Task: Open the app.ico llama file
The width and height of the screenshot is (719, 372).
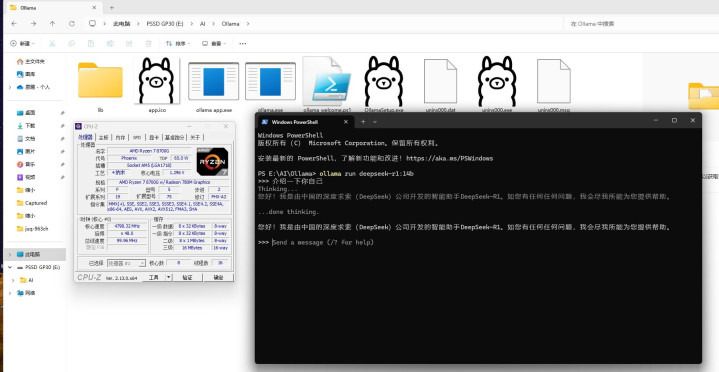Action: coord(156,85)
